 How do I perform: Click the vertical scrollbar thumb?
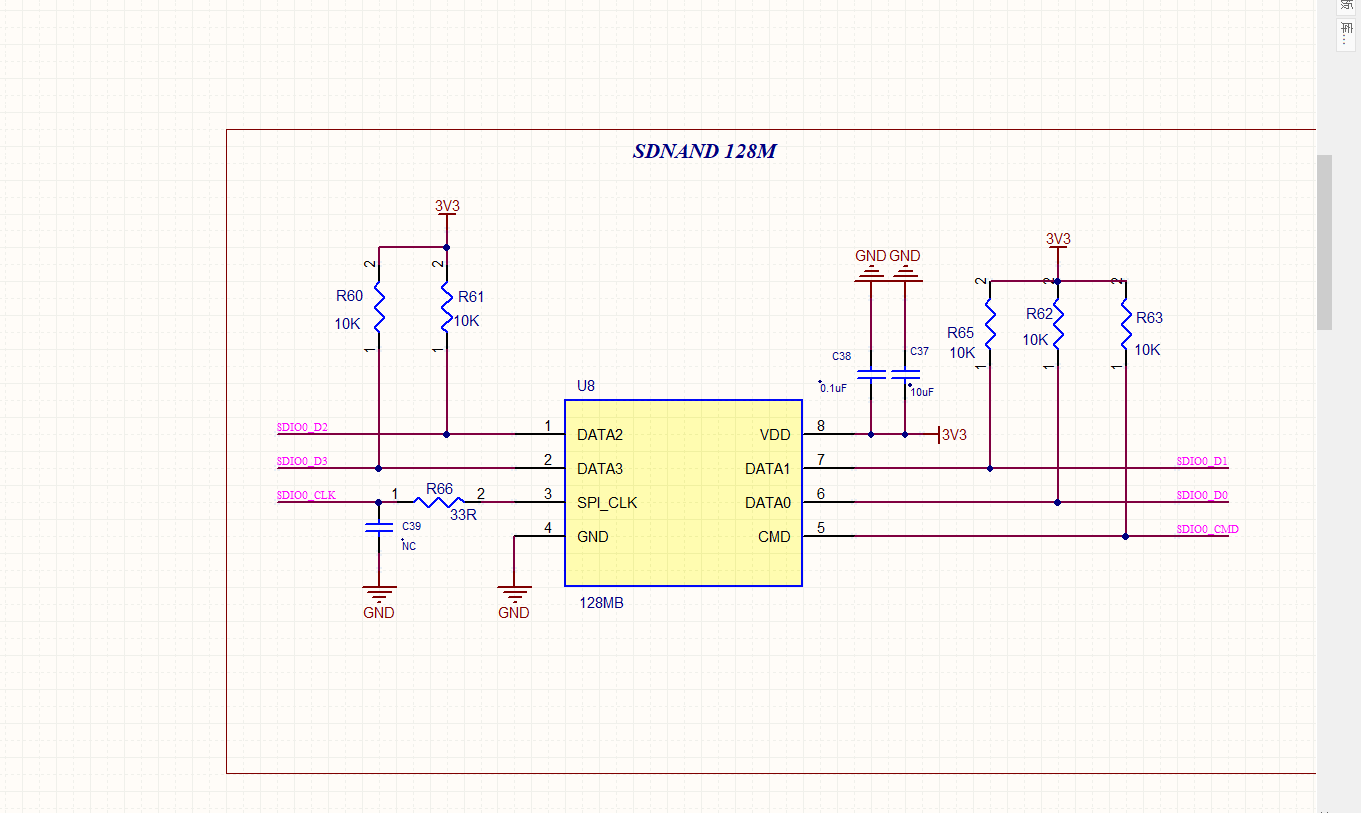[1324, 242]
